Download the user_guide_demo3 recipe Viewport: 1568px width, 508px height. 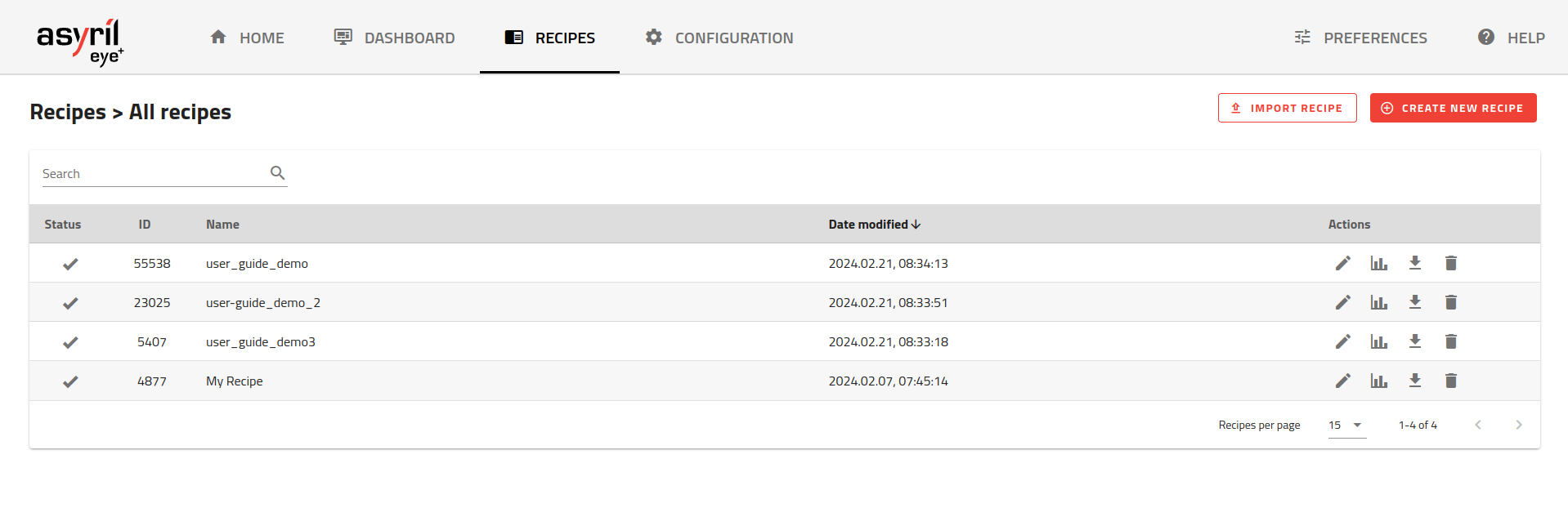tap(1414, 341)
